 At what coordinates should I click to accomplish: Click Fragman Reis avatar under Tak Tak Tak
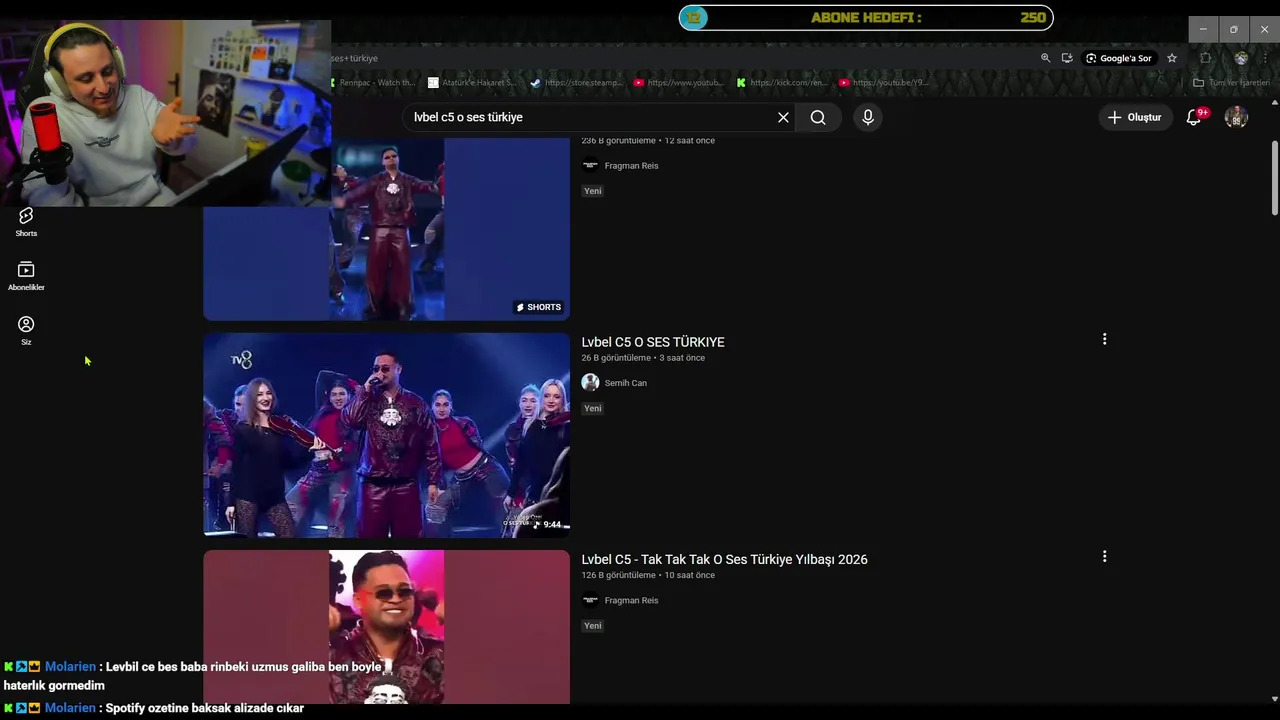590,600
